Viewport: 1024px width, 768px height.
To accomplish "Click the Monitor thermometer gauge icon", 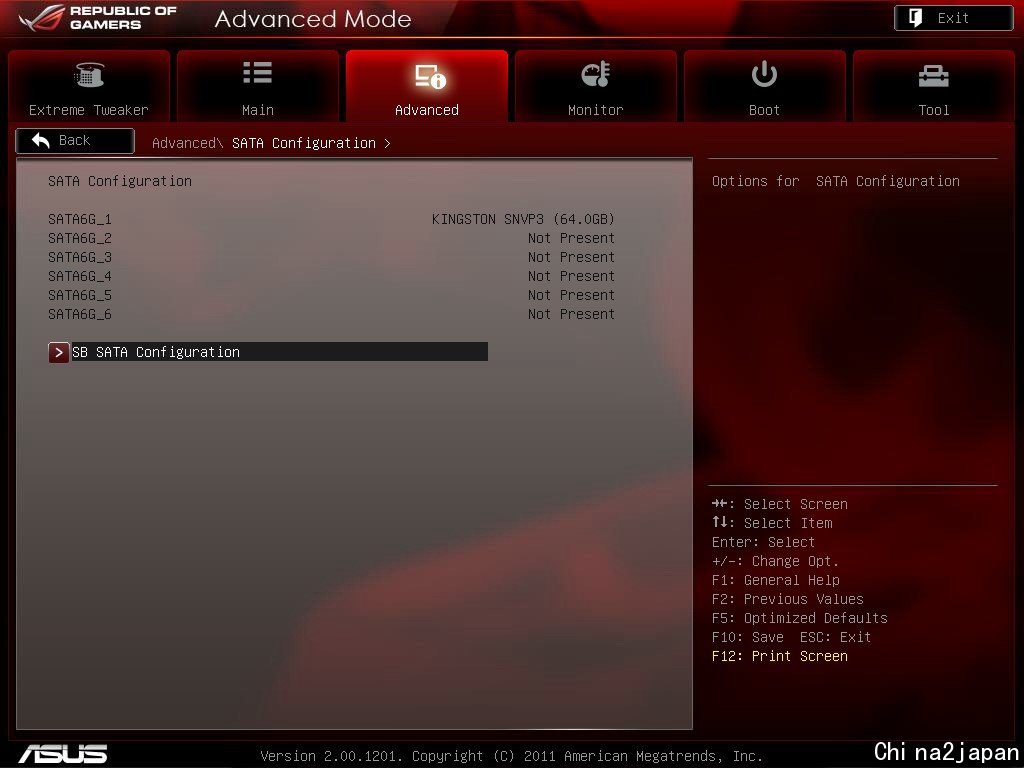I will (596, 74).
